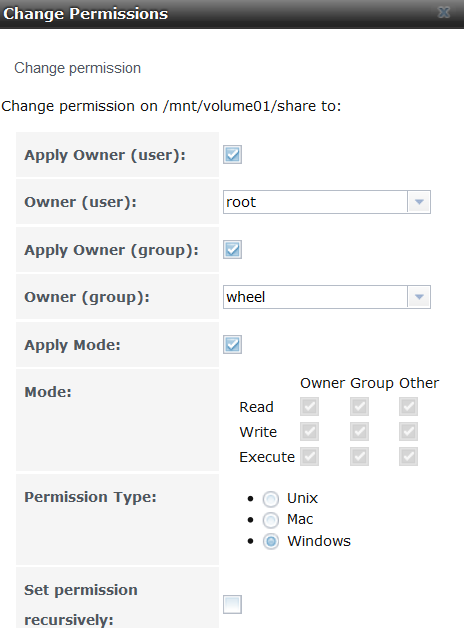The height and width of the screenshot is (628, 464).
Task: Toggle Other Execute permission checkbox
Action: point(408,457)
